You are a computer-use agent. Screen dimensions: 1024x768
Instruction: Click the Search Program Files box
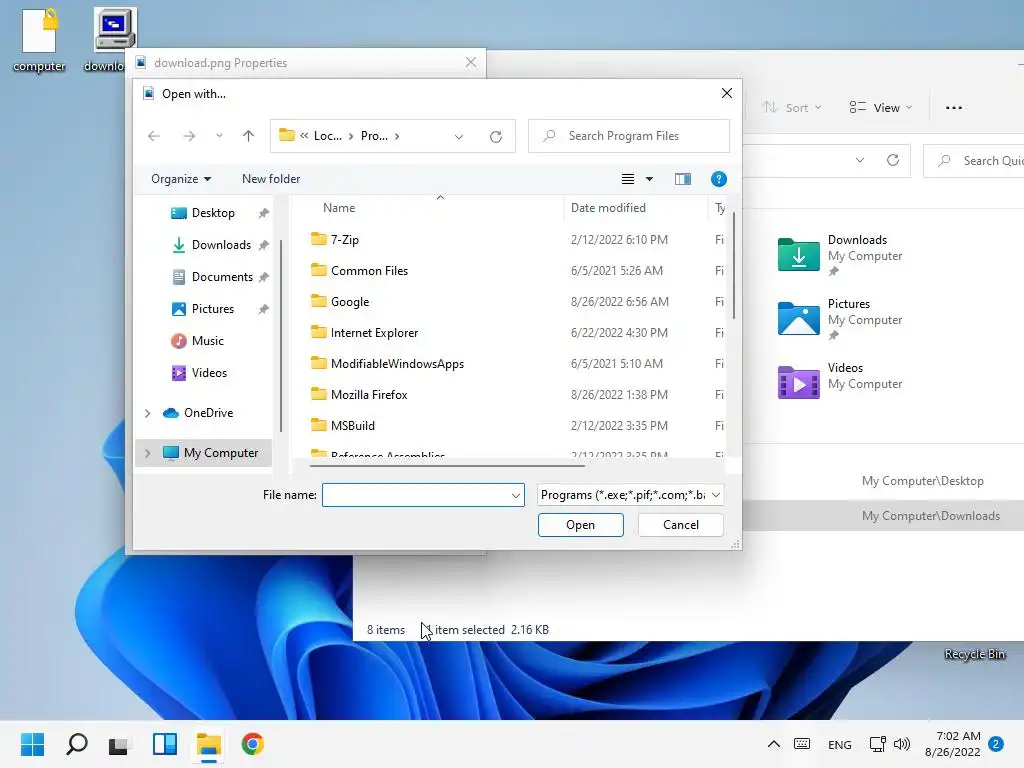(x=628, y=136)
